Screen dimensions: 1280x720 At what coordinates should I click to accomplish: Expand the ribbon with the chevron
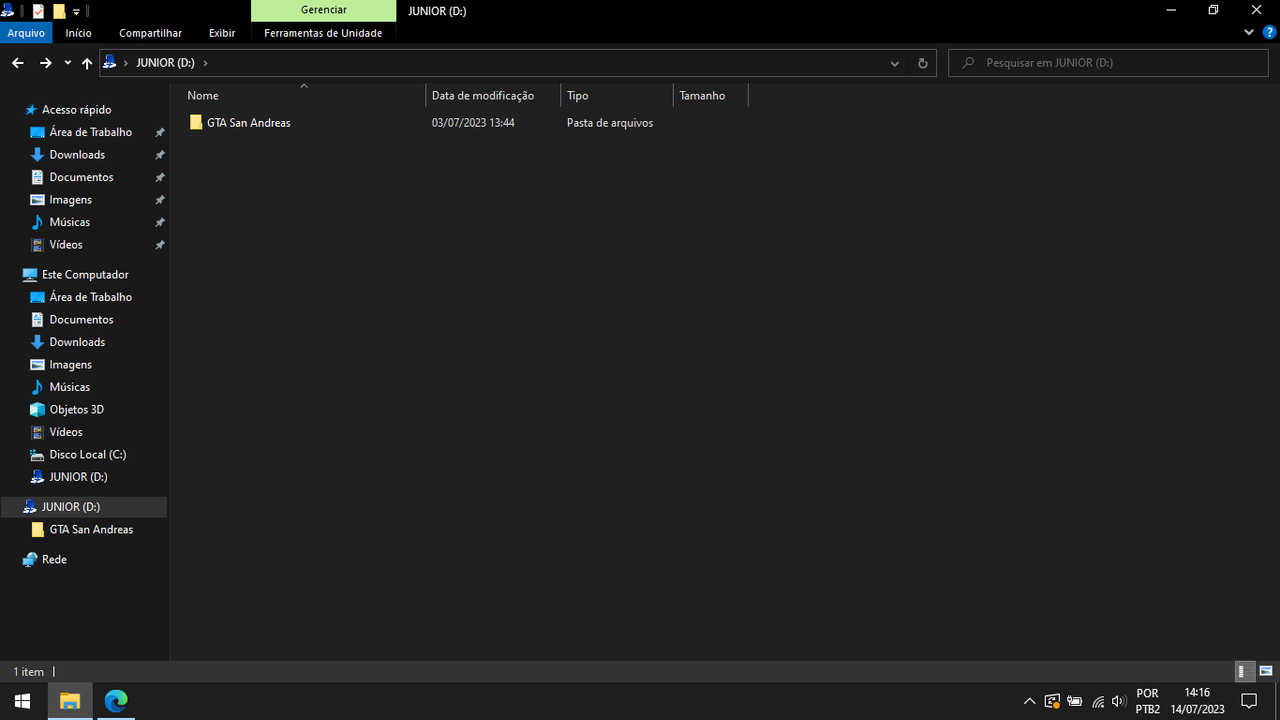pyautogui.click(x=1249, y=33)
